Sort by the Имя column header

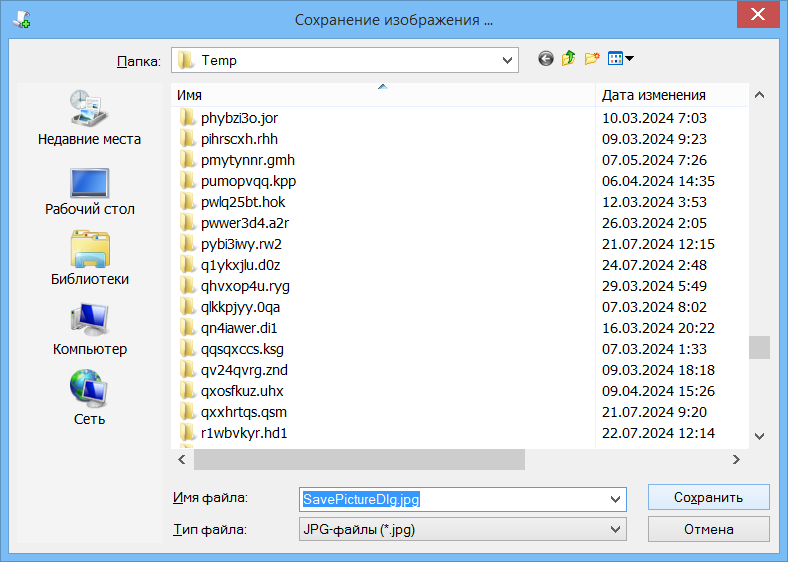click(x=383, y=95)
